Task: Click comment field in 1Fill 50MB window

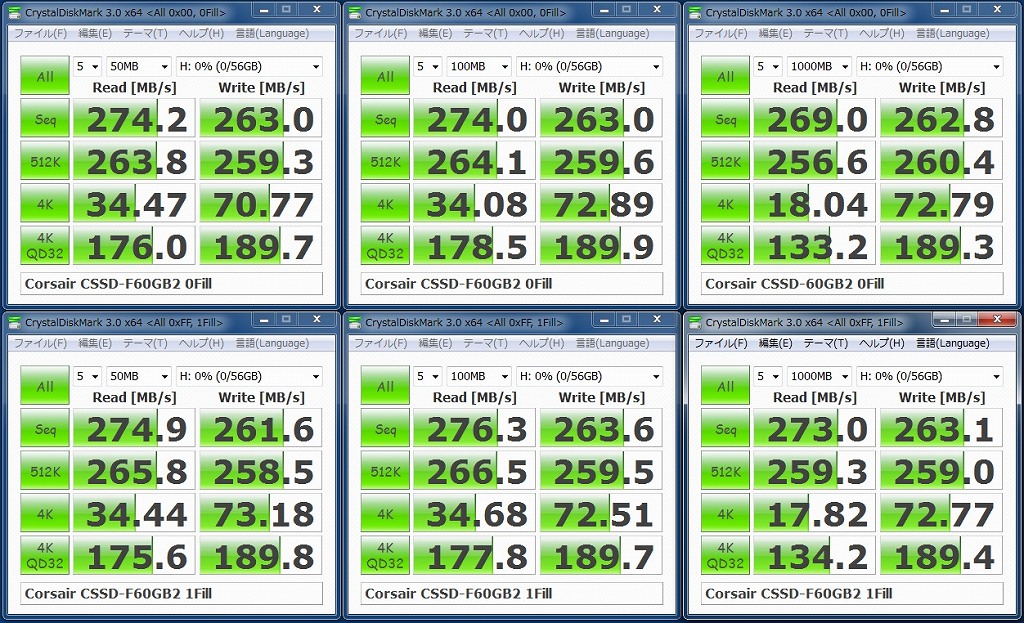Action: pyautogui.click(x=172, y=593)
